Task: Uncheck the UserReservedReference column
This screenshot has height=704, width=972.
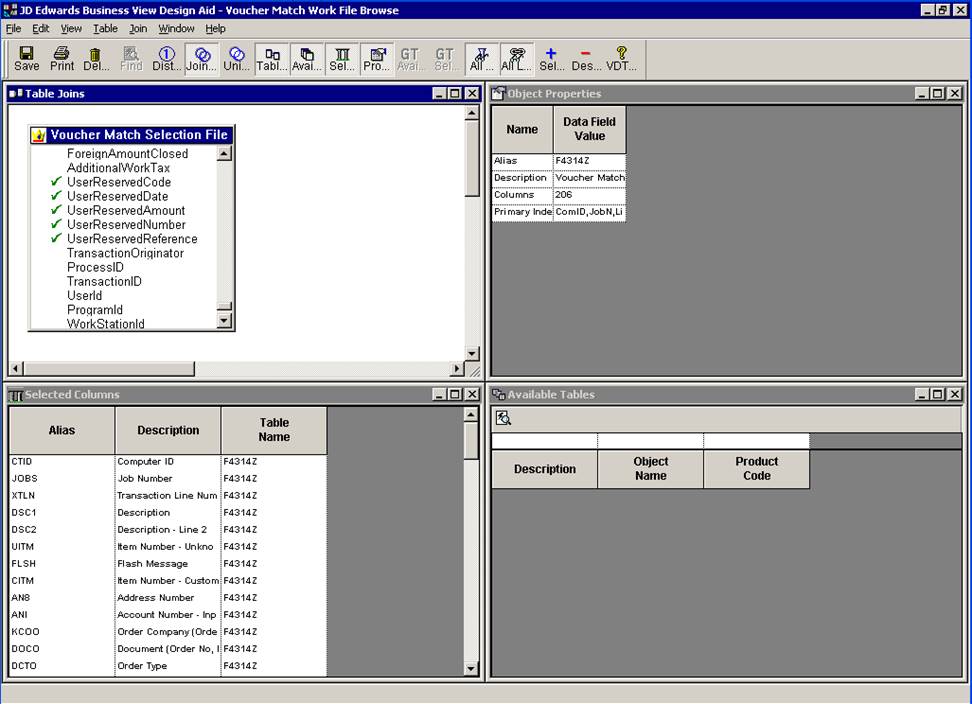Action: 56,239
